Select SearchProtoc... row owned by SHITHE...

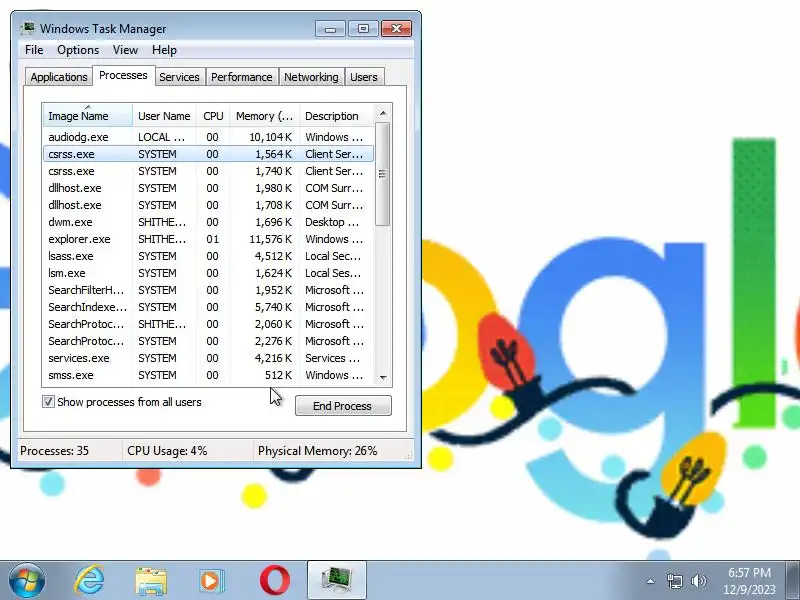pos(208,324)
